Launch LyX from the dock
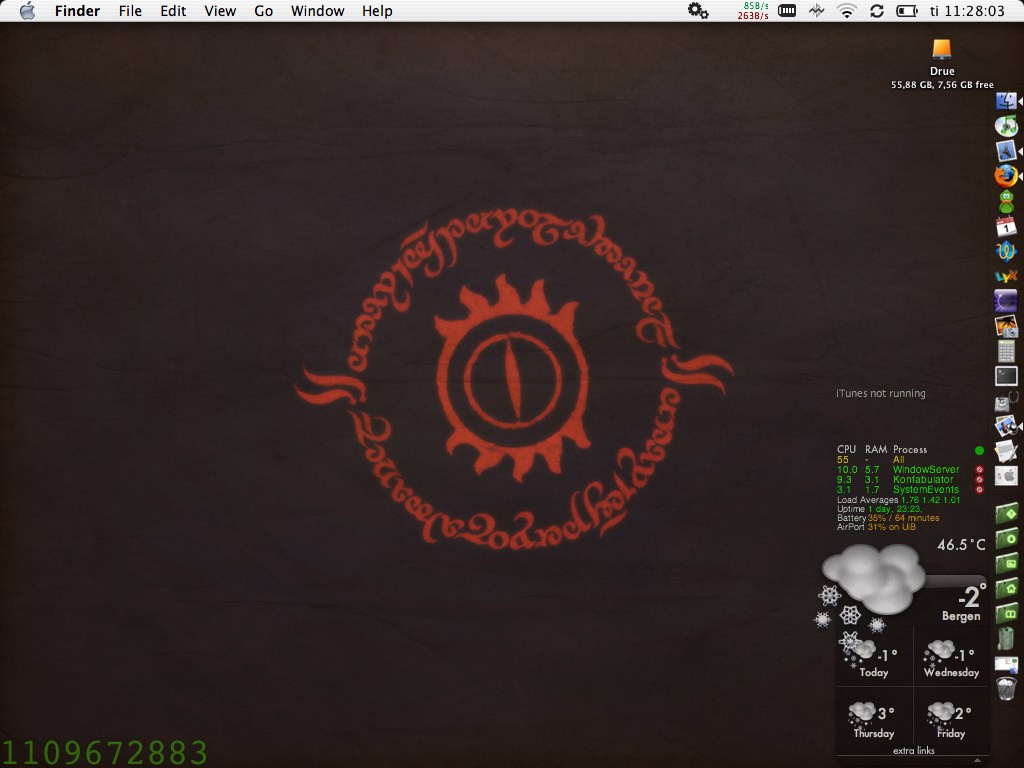The height and width of the screenshot is (768, 1024). 1006,276
